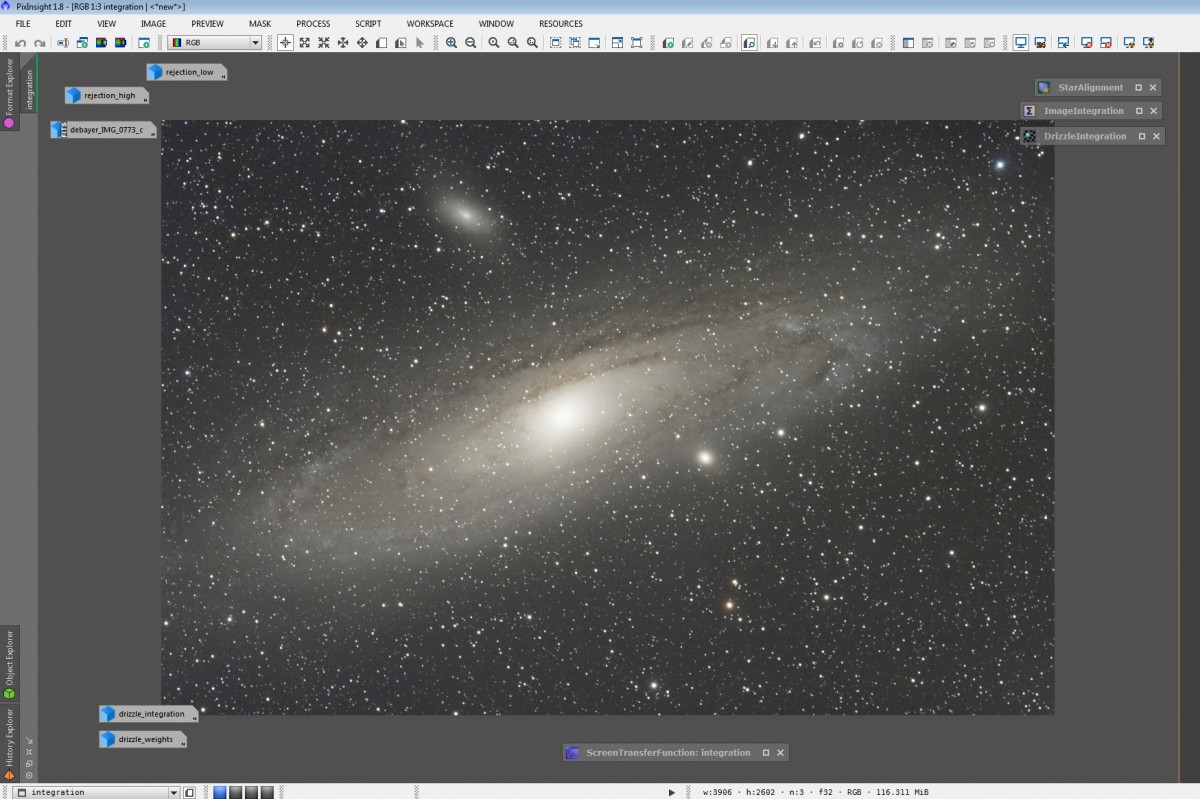This screenshot has width=1200, height=799.
Task: Restore the rejection_high minimized window
Action: (x=108, y=96)
